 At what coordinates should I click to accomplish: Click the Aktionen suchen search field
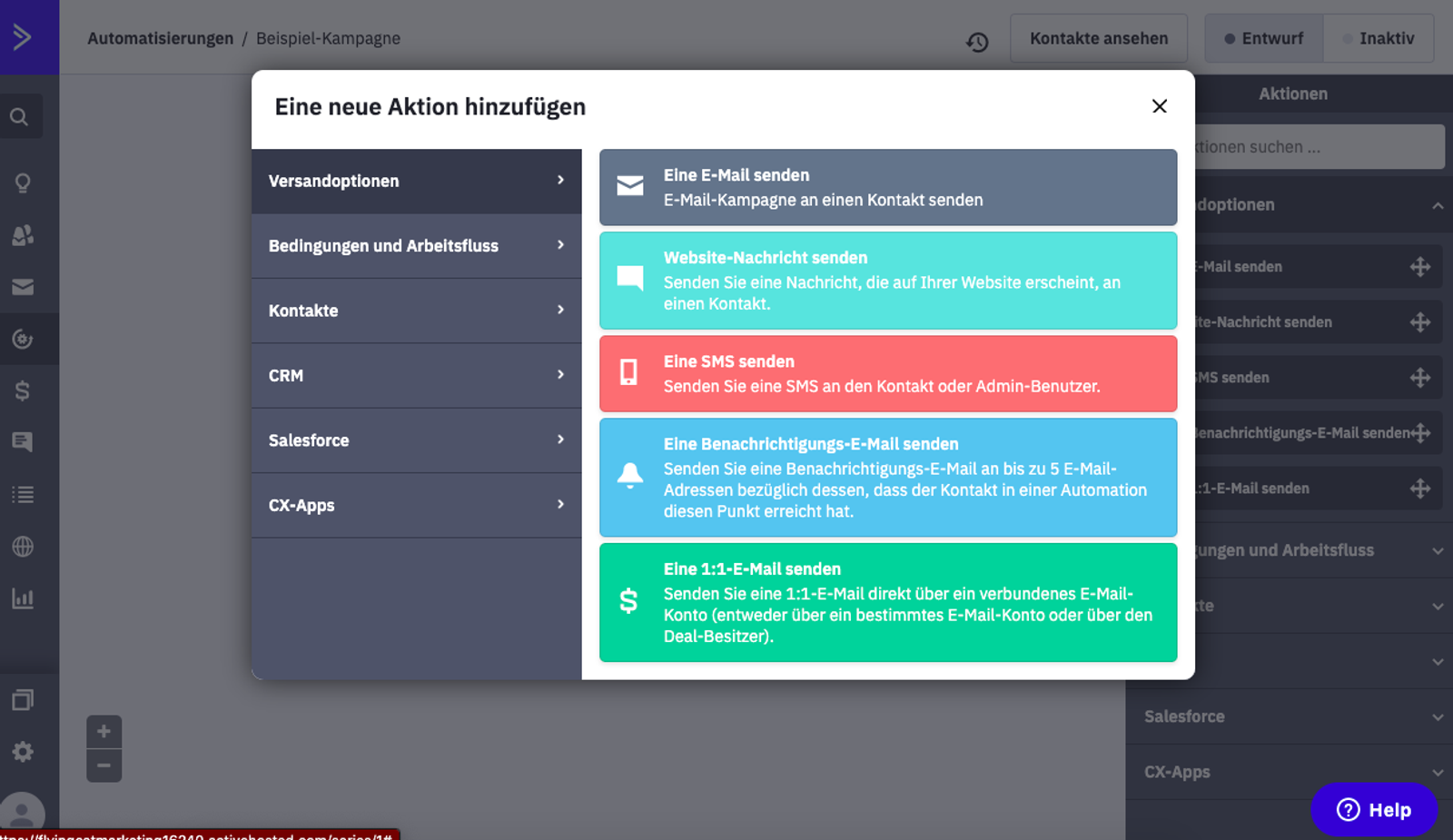[x=1317, y=147]
